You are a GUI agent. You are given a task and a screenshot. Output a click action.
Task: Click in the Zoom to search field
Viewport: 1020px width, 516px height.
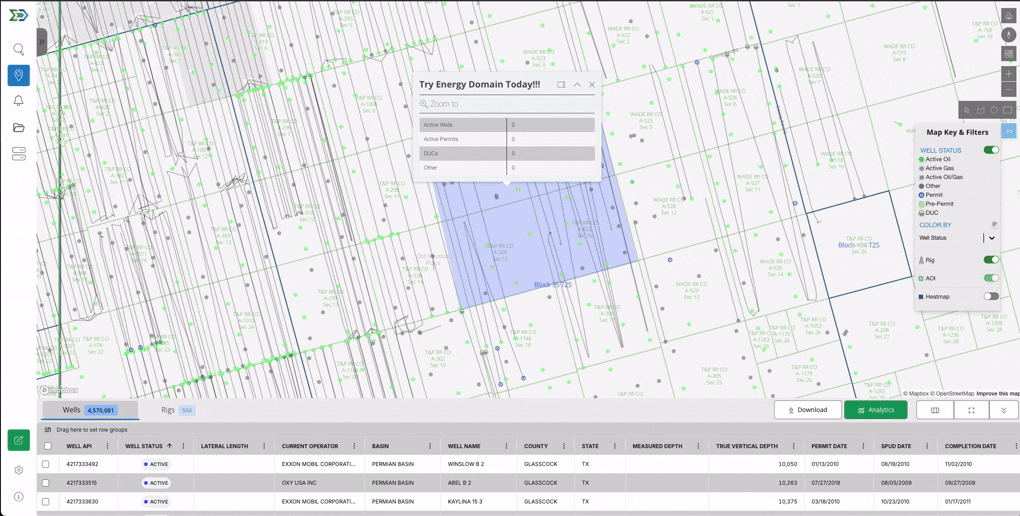click(x=507, y=104)
